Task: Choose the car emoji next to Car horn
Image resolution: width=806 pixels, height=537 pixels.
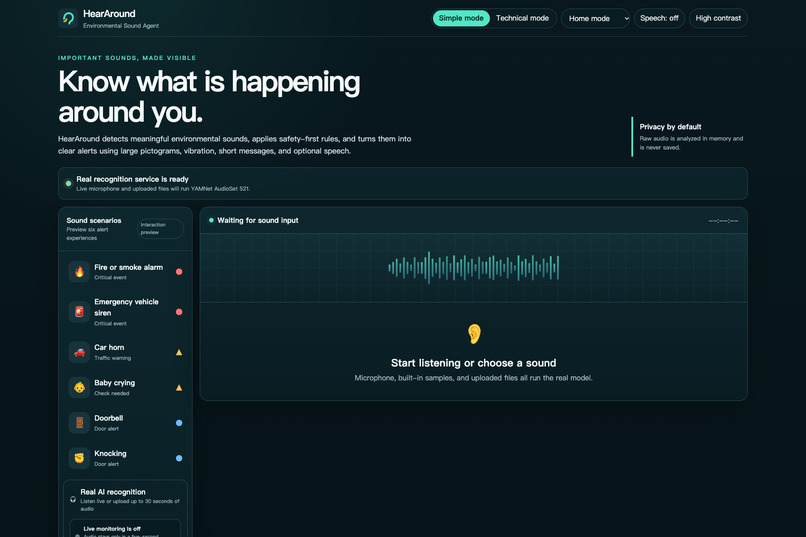Action: point(79,352)
